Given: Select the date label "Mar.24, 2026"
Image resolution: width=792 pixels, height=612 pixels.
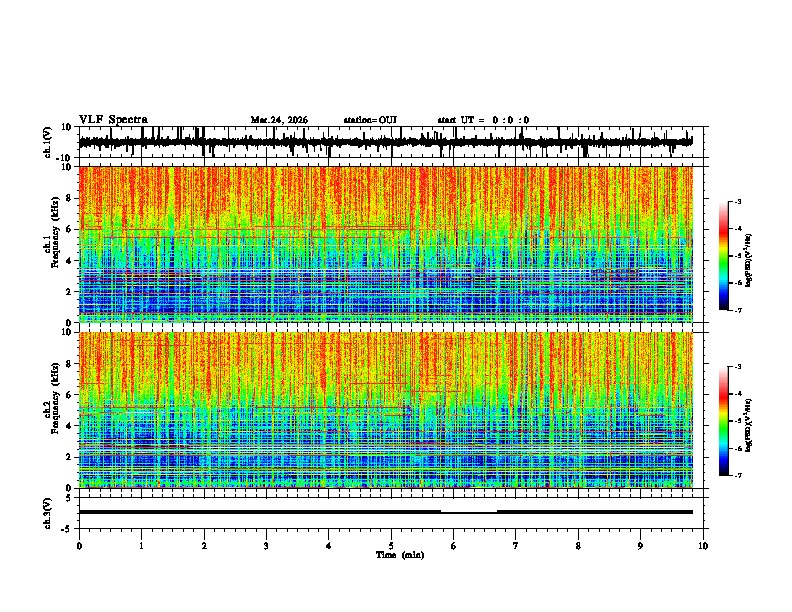Looking at the screenshot, I should point(279,120).
